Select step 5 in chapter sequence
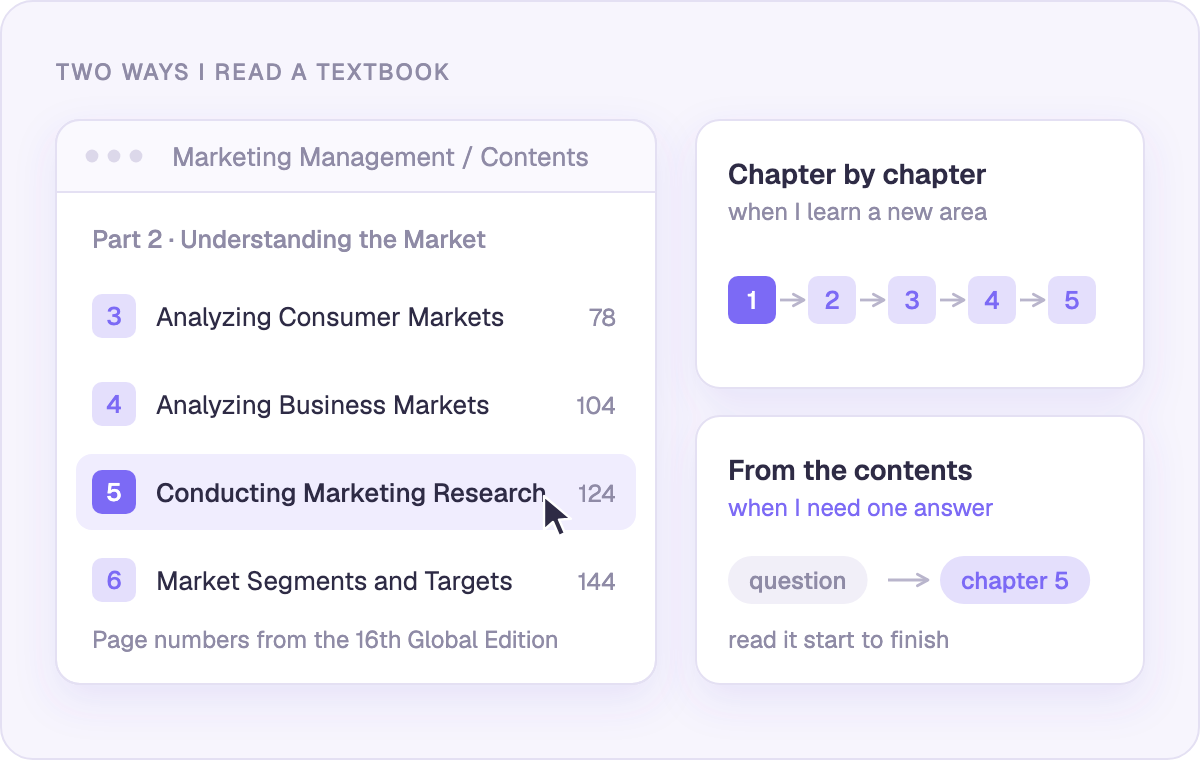The width and height of the screenshot is (1200, 760). click(x=1072, y=300)
